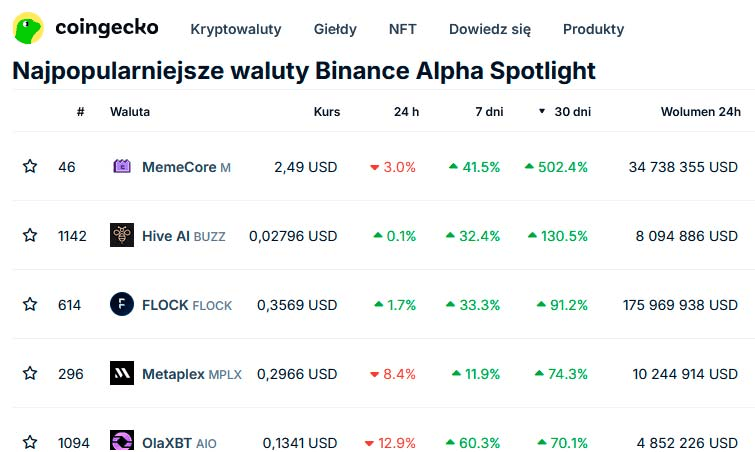This screenshot has width=755, height=452.
Task: Sort table by Wolumen 24h header
Action: pos(700,112)
